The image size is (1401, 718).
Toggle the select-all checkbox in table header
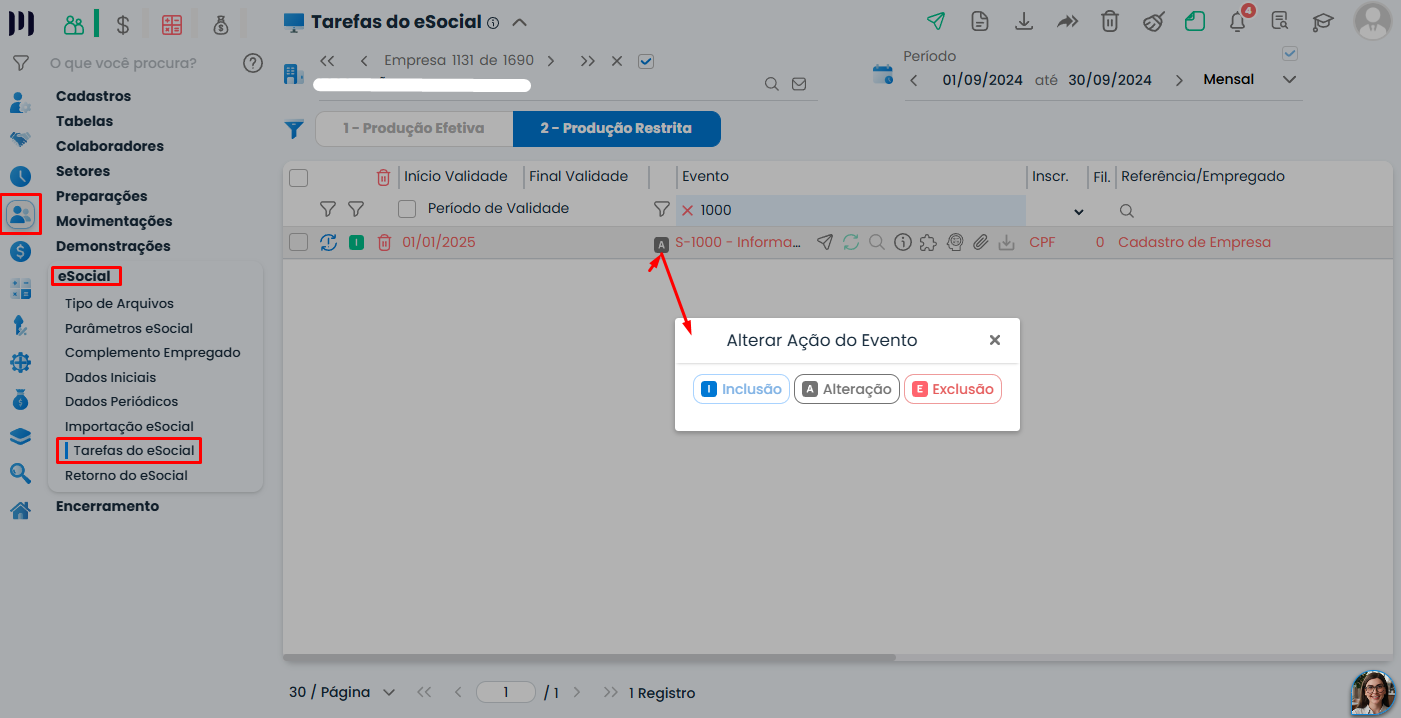[298, 178]
